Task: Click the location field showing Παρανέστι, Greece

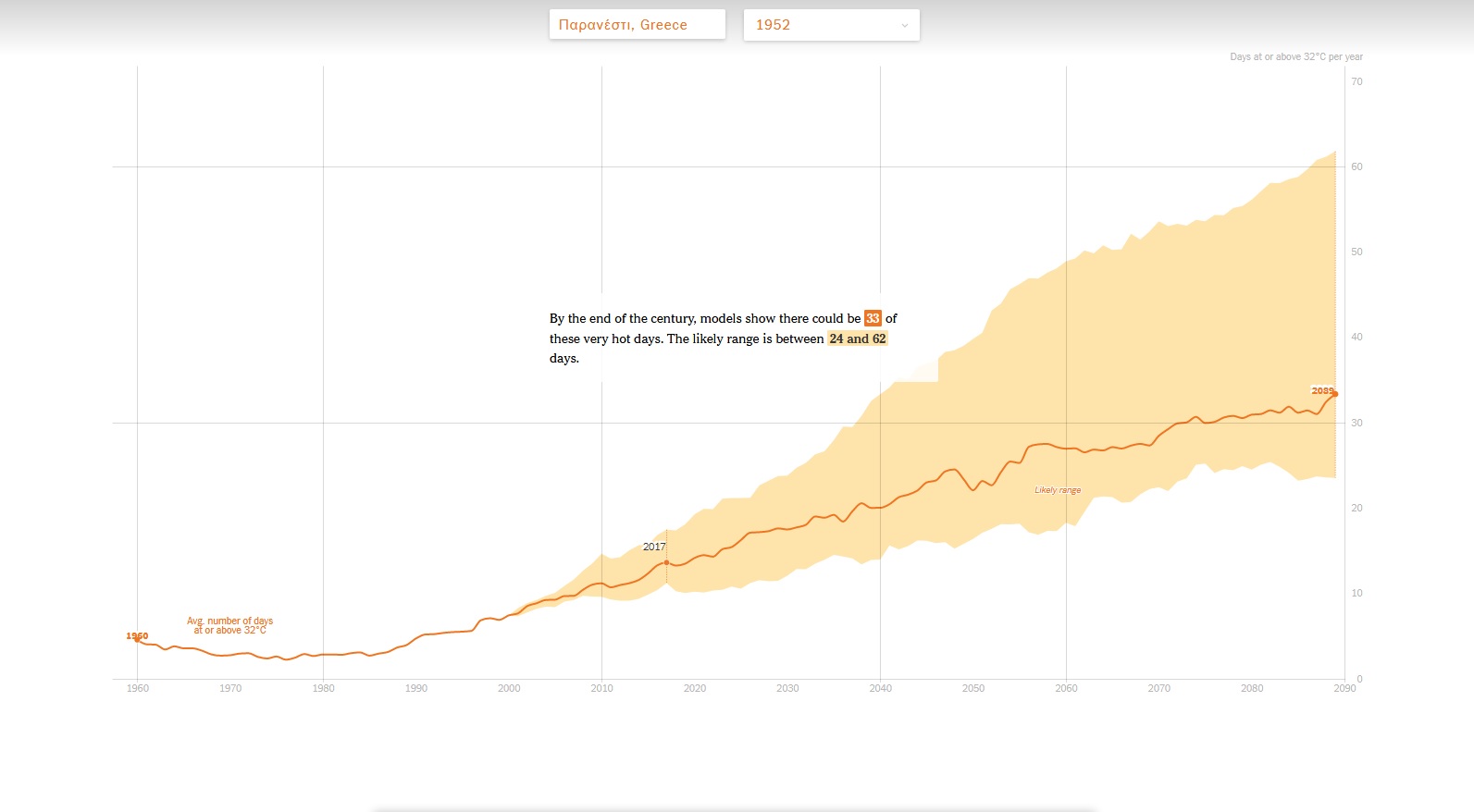Action: 638,25
